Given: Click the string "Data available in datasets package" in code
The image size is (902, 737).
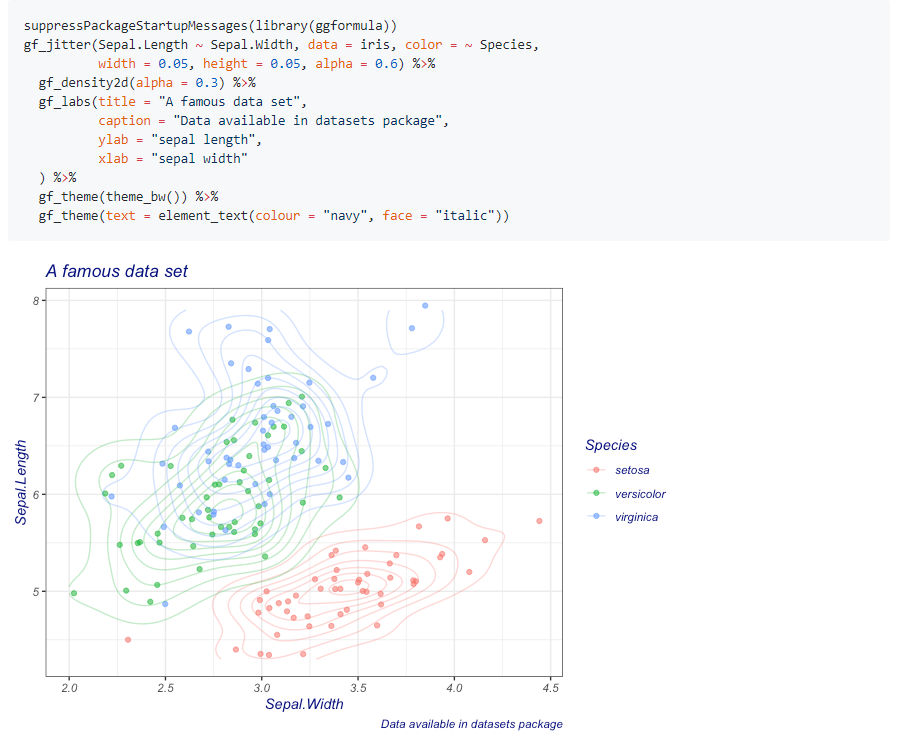Looking at the screenshot, I should tap(307, 121).
